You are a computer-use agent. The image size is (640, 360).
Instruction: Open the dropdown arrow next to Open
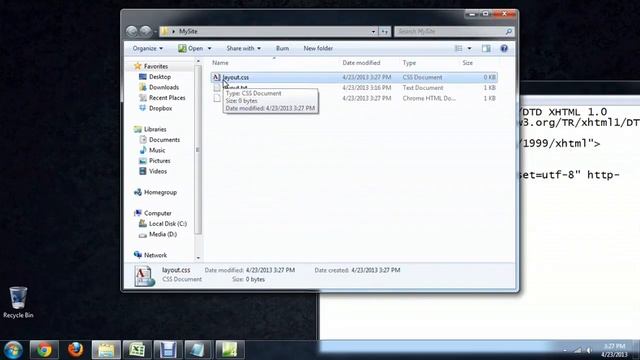(x=209, y=49)
